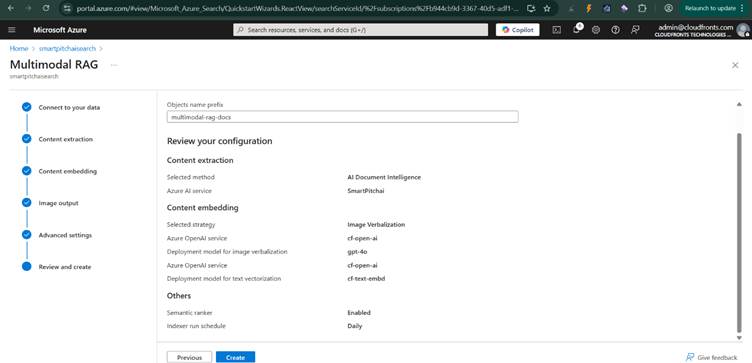Click the Create button

pos(235,357)
